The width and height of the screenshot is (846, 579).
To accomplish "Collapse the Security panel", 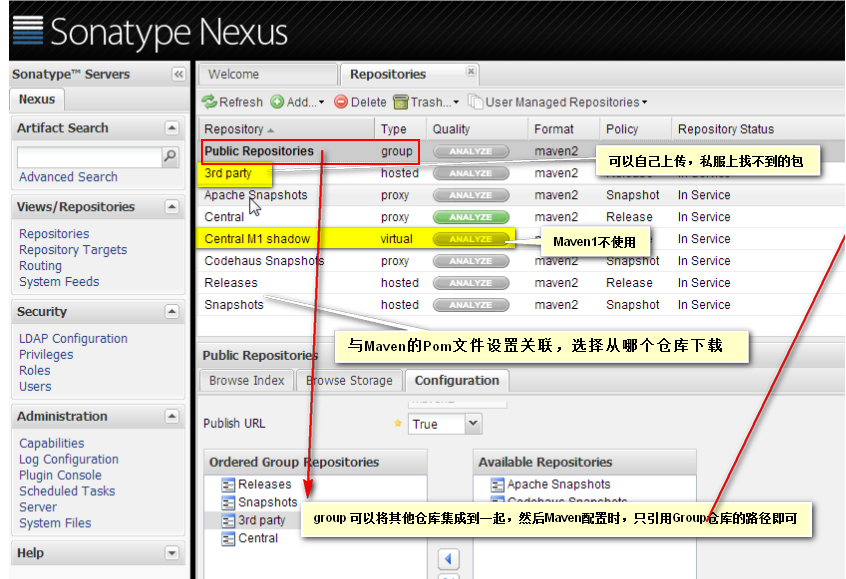I will [x=172, y=311].
